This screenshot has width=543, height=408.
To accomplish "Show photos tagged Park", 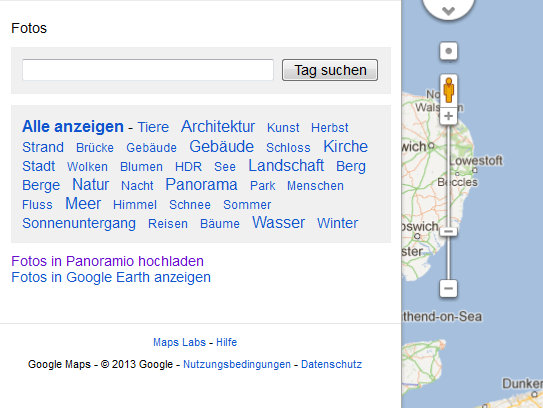I will tap(262, 186).
